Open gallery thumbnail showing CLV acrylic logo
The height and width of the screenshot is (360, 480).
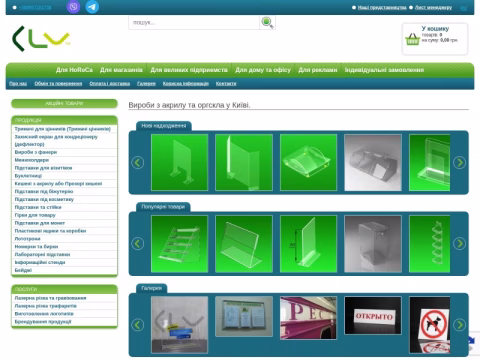coord(179,325)
